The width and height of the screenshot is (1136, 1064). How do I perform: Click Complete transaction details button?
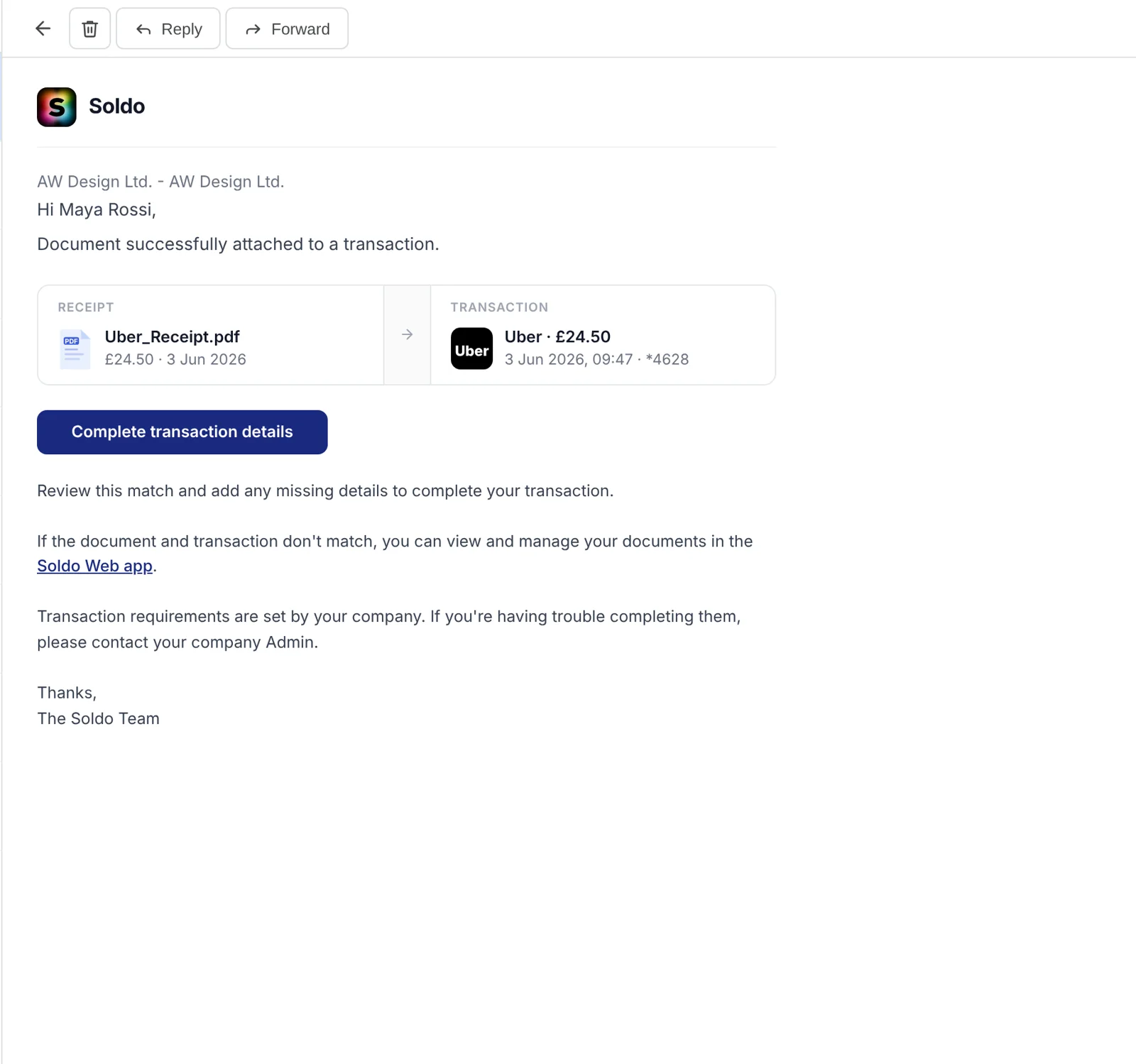182,432
